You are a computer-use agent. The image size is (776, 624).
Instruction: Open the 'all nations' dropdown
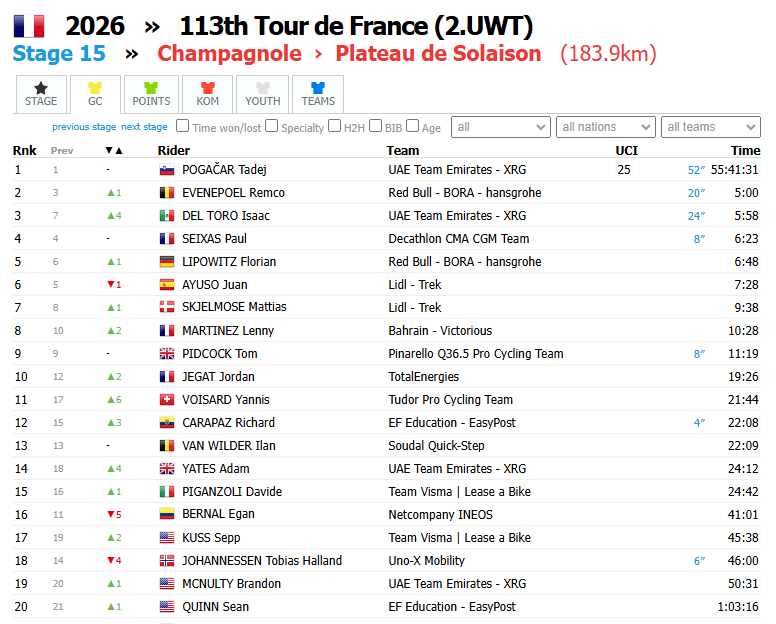[x=606, y=127]
